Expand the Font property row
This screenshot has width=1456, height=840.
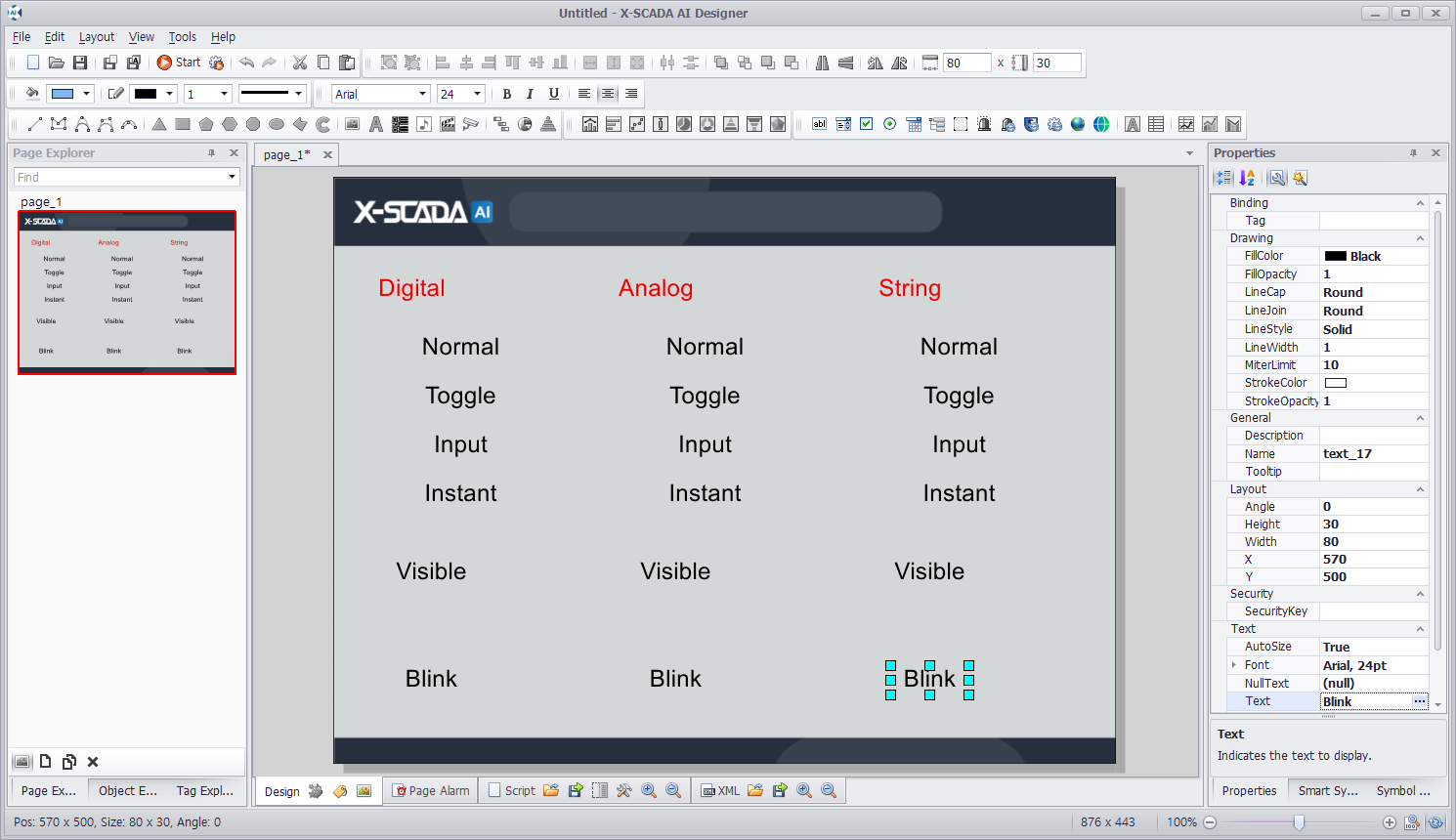coord(1234,665)
